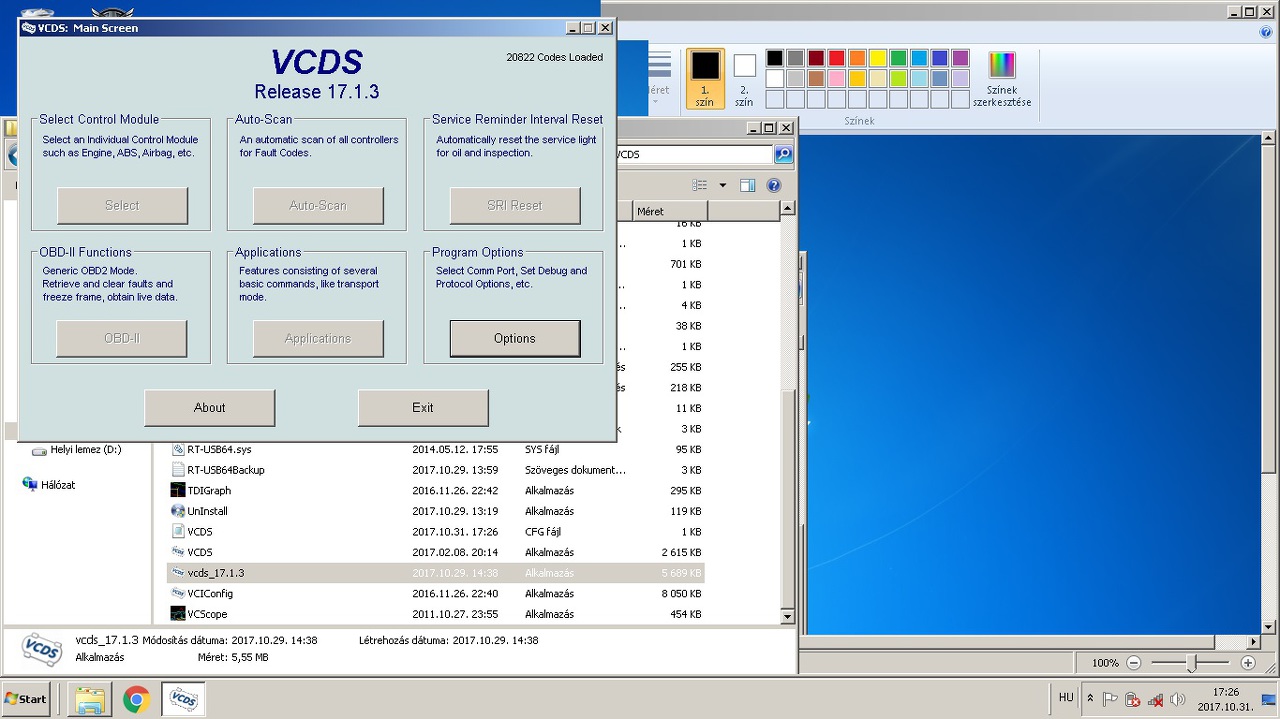The height and width of the screenshot is (719, 1280).
Task: Click the volume speaker tray icon
Action: 1178,699
